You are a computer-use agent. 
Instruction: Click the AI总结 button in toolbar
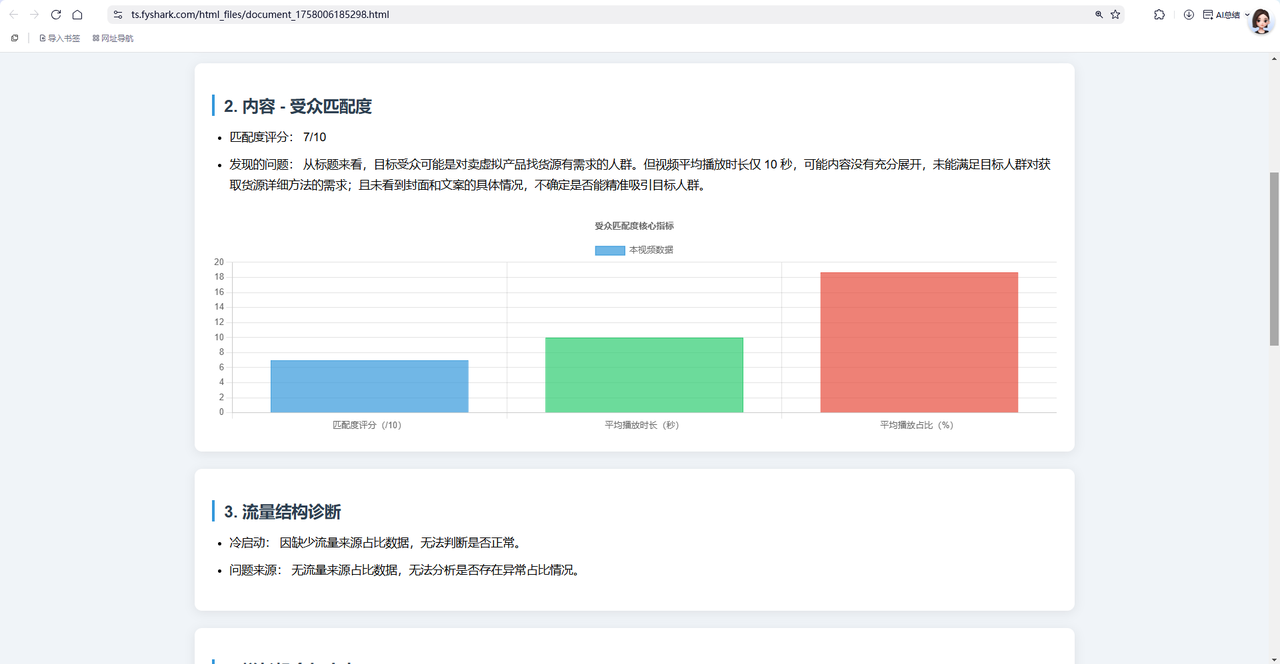[x=1221, y=15]
